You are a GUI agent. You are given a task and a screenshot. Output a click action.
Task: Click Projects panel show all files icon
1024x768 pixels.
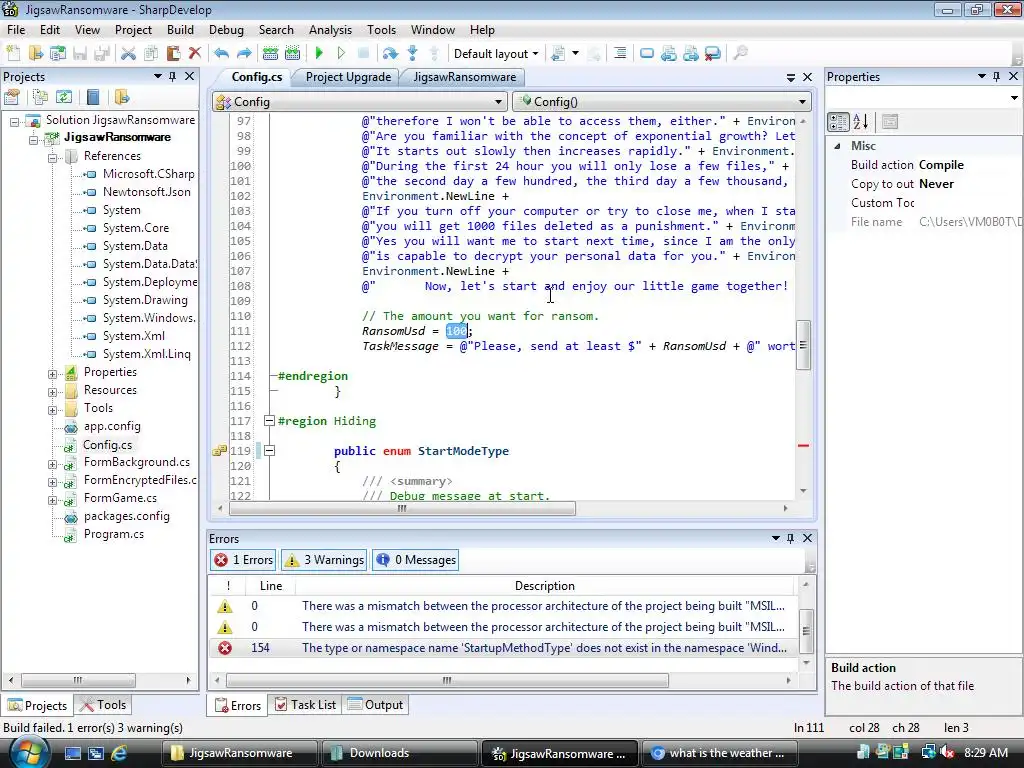coord(40,97)
